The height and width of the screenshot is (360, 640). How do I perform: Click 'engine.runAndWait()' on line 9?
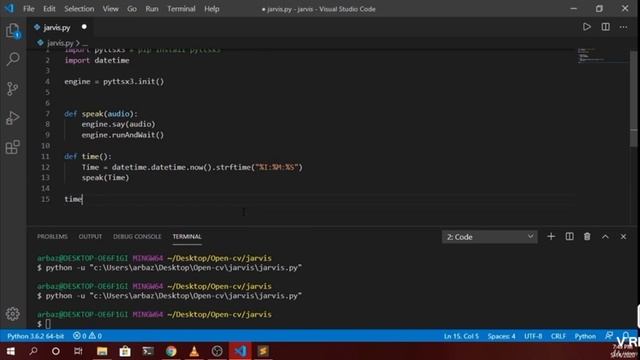(x=122, y=135)
